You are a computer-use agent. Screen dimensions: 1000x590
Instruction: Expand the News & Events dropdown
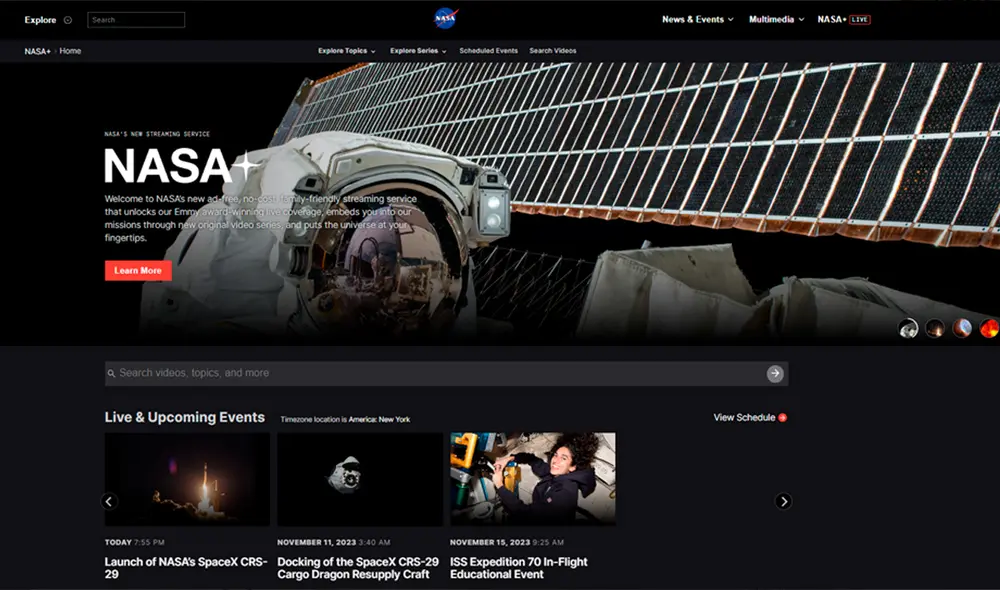pos(697,19)
